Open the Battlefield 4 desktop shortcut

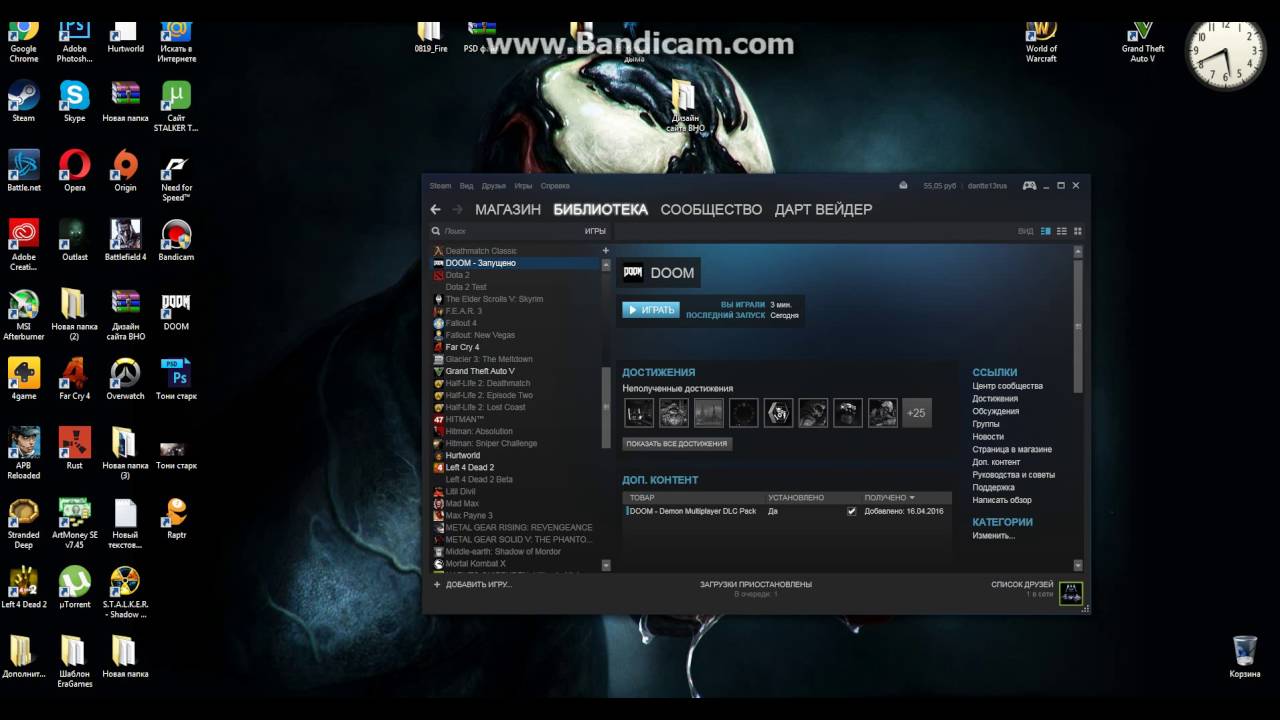point(125,241)
